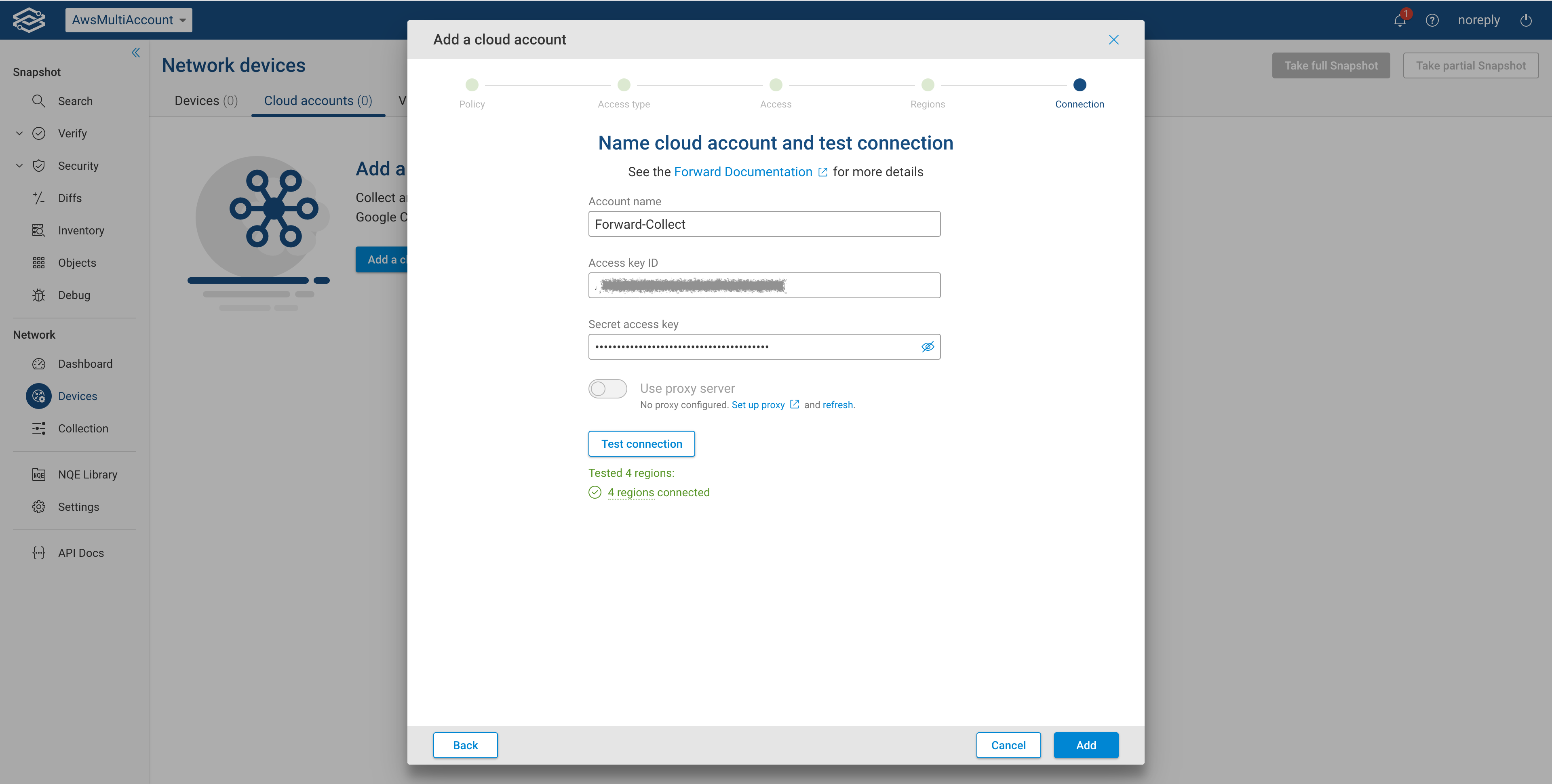The height and width of the screenshot is (784, 1552).
Task: Open the Collection settings icon
Action: pos(38,428)
